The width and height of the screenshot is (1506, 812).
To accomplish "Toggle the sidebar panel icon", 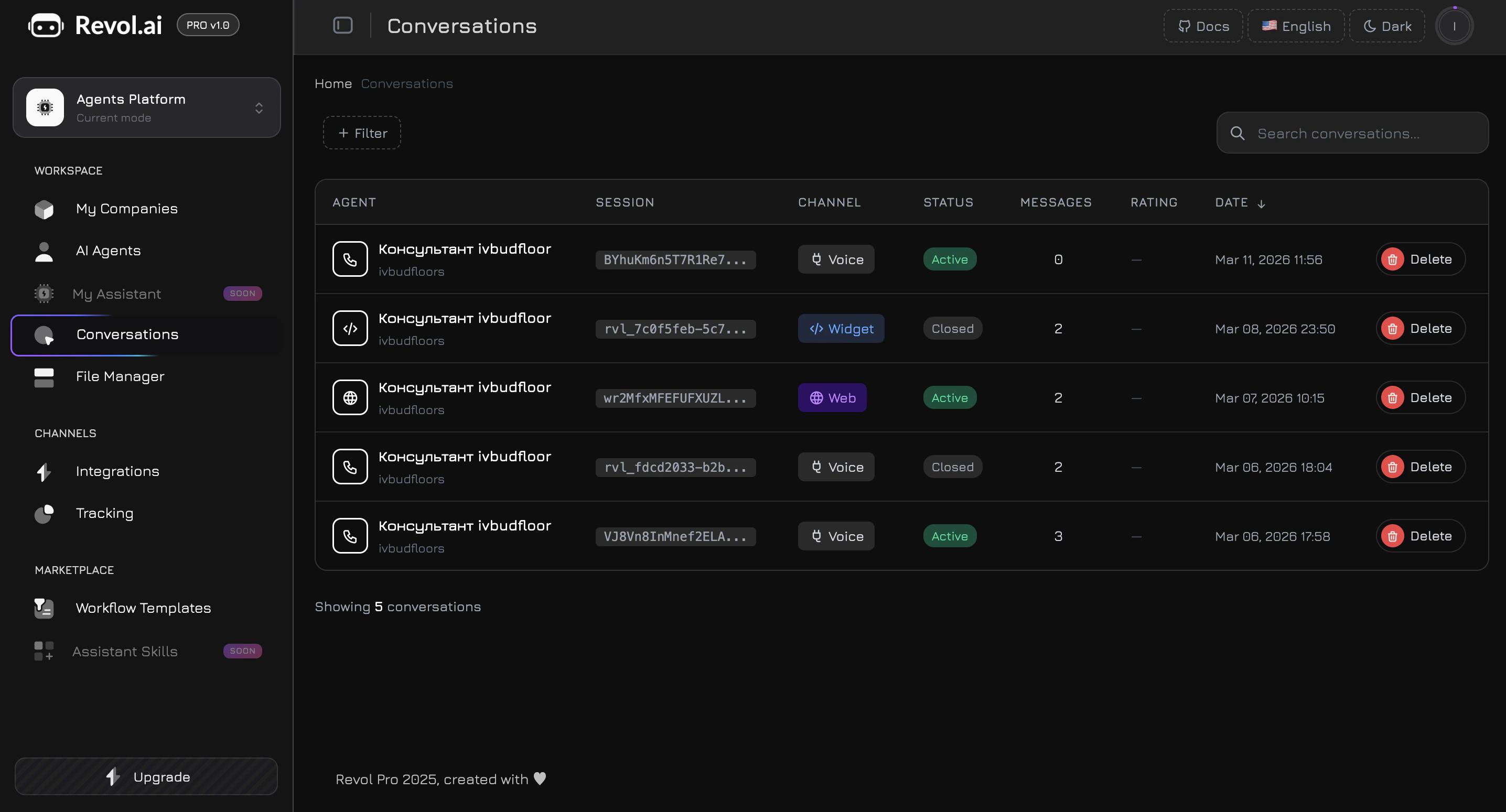I will [x=342, y=25].
